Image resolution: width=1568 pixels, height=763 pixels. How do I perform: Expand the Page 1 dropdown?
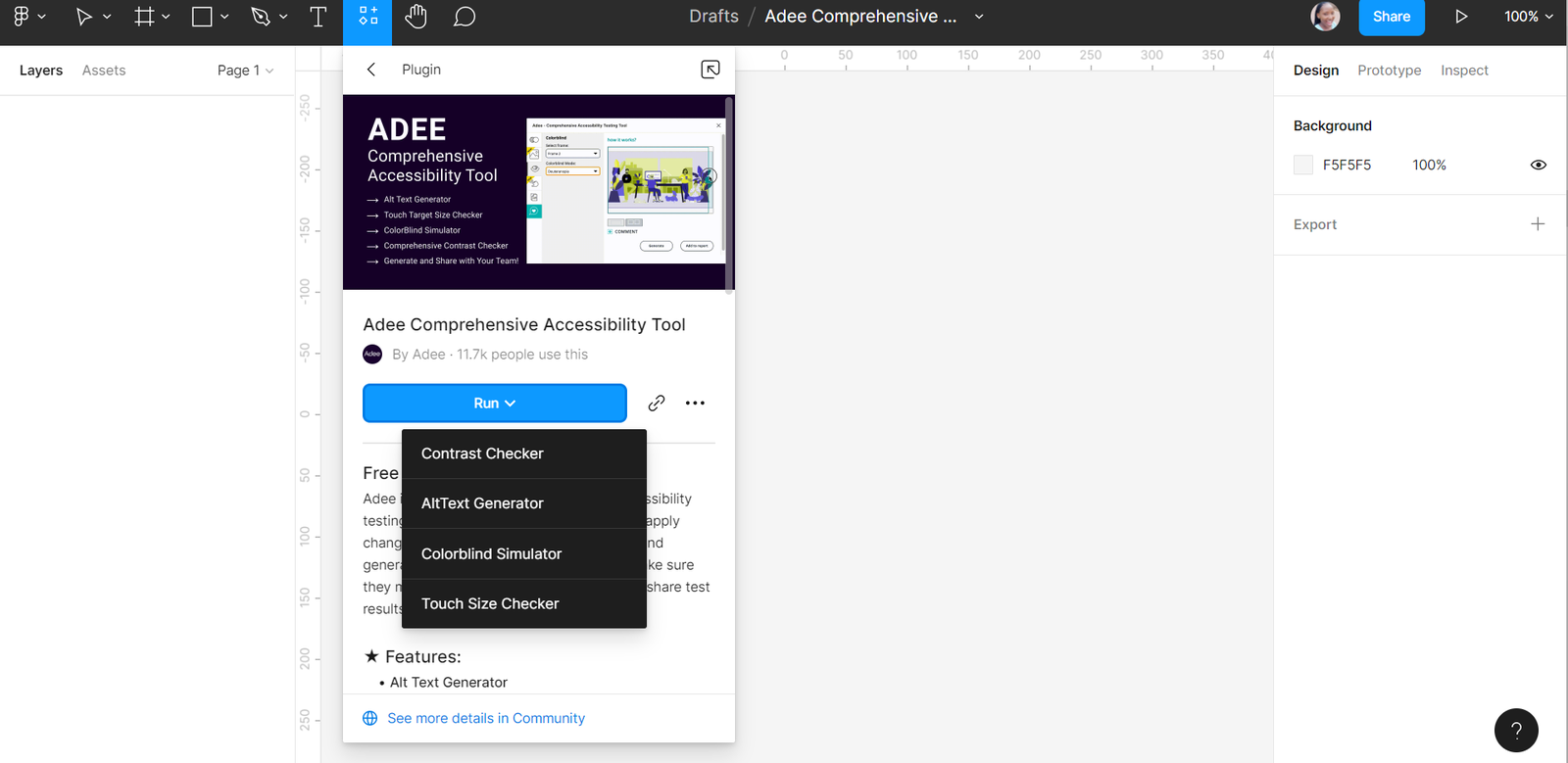pos(245,71)
